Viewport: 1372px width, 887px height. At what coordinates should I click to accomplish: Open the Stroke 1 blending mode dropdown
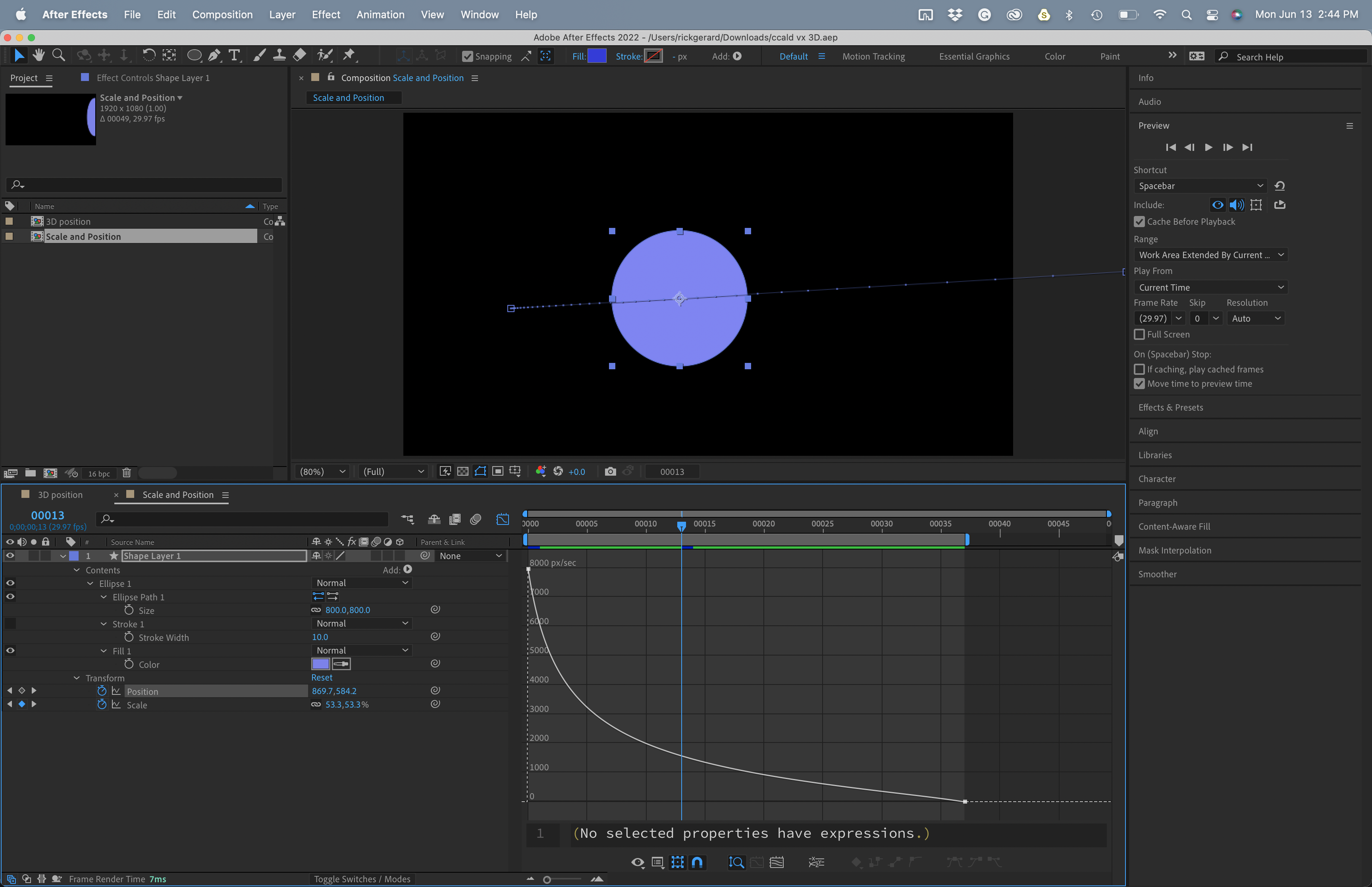362,623
